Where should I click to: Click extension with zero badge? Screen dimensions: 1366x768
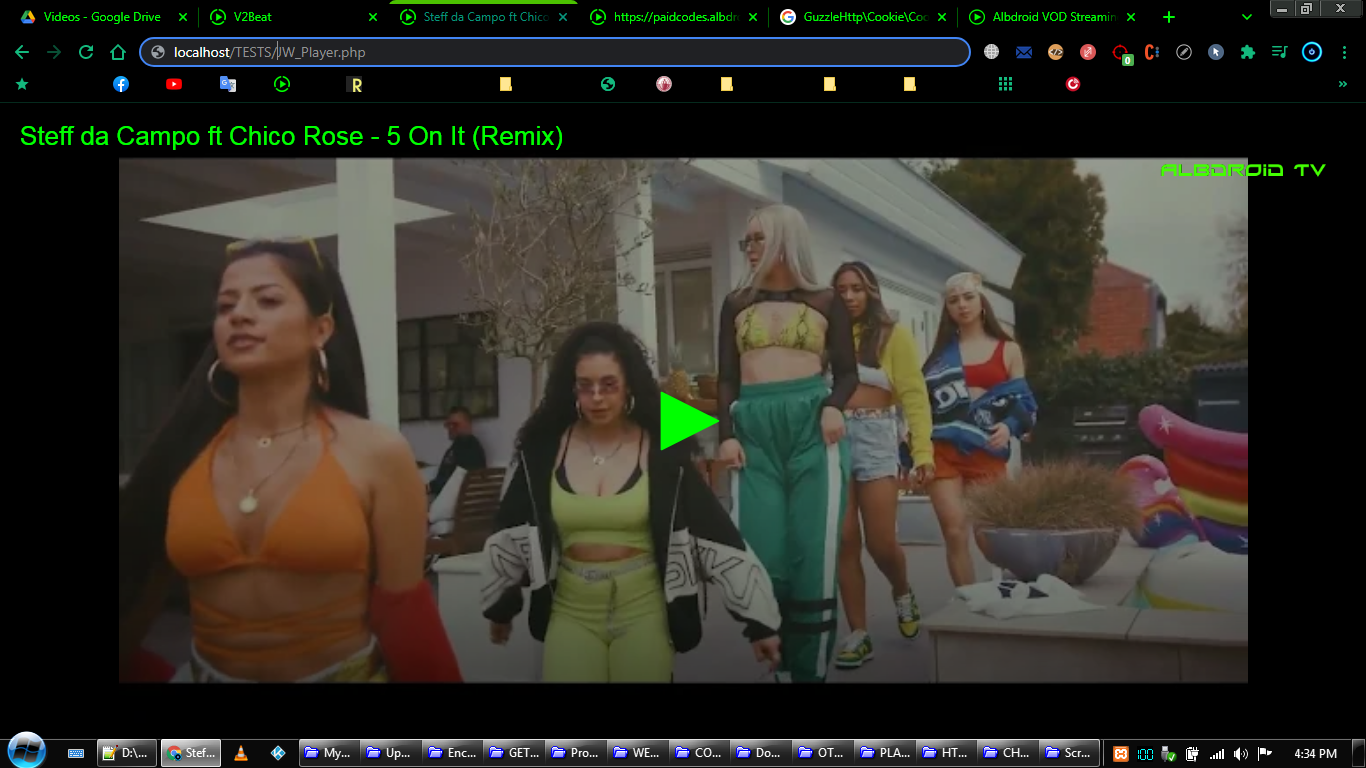click(x=1120, y=53)
